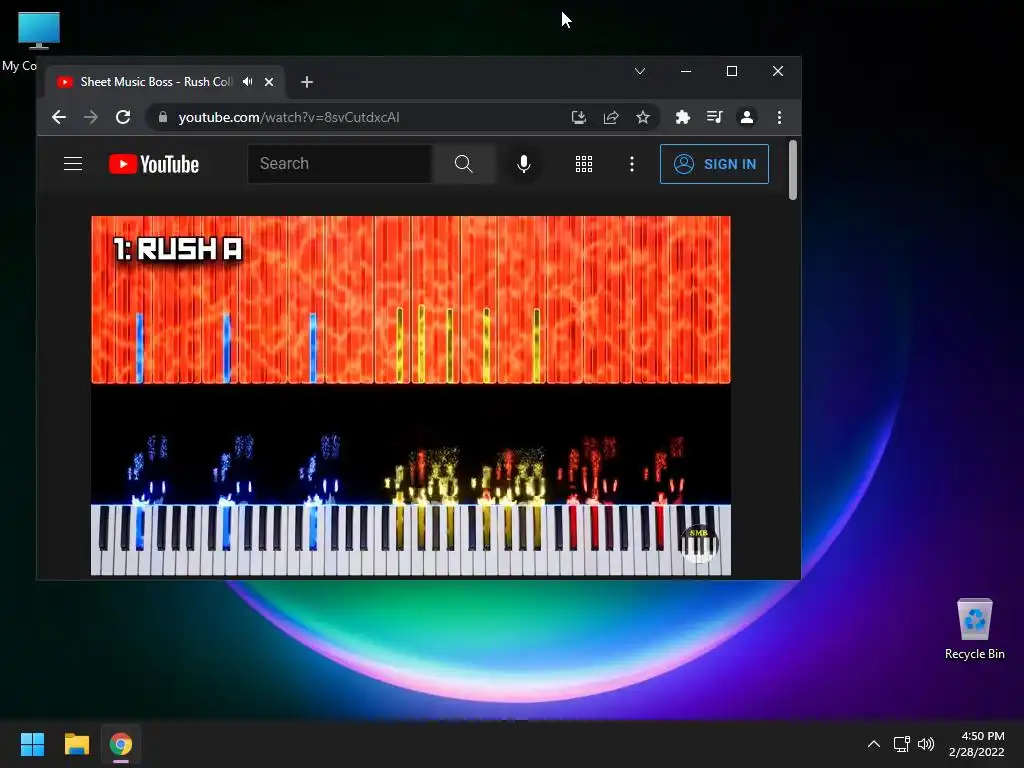Click the install app icon in address bar
The width and height of the screenshot is (1024, 768).
[x=579, y=118]
